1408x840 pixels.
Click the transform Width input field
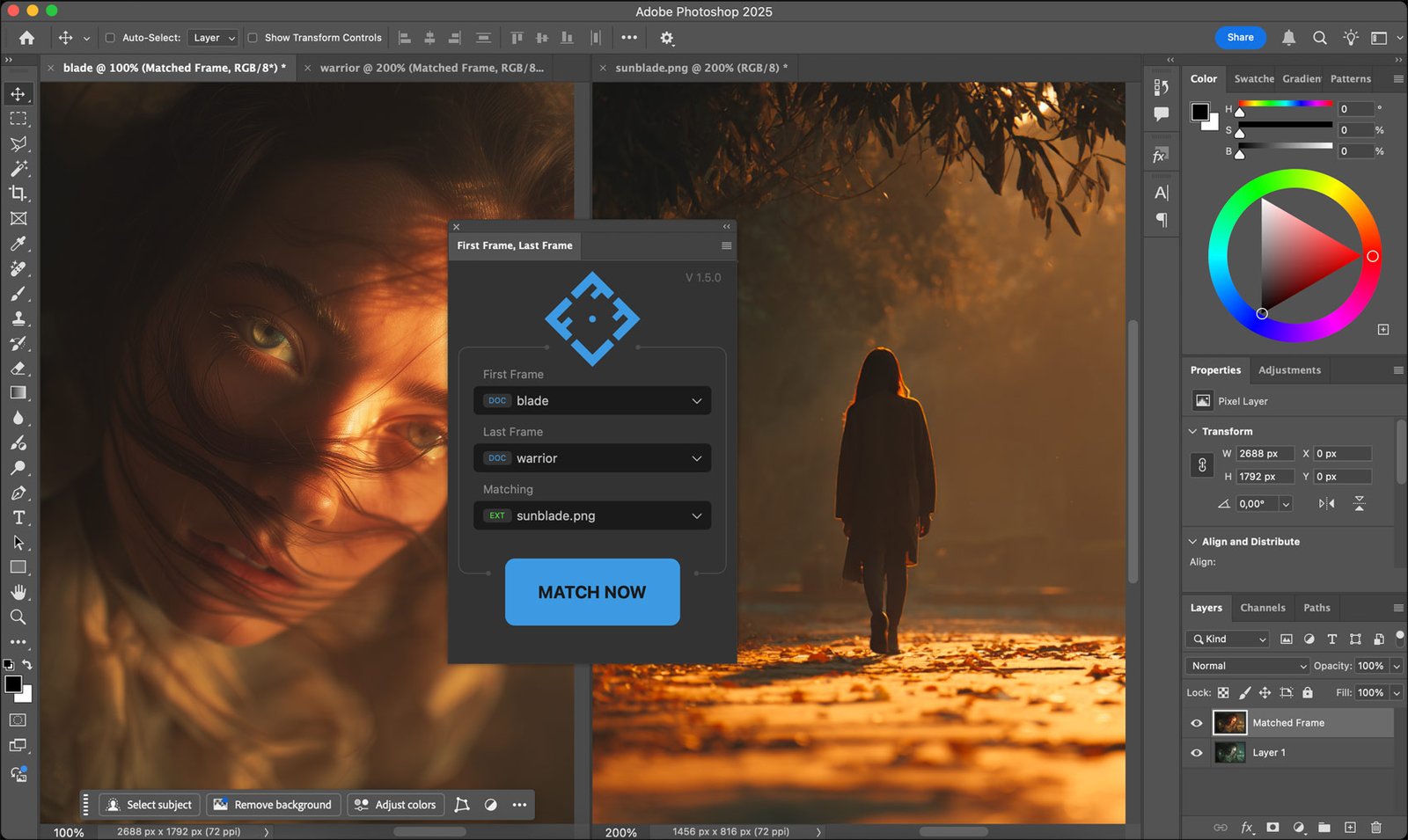(1265, 454)
